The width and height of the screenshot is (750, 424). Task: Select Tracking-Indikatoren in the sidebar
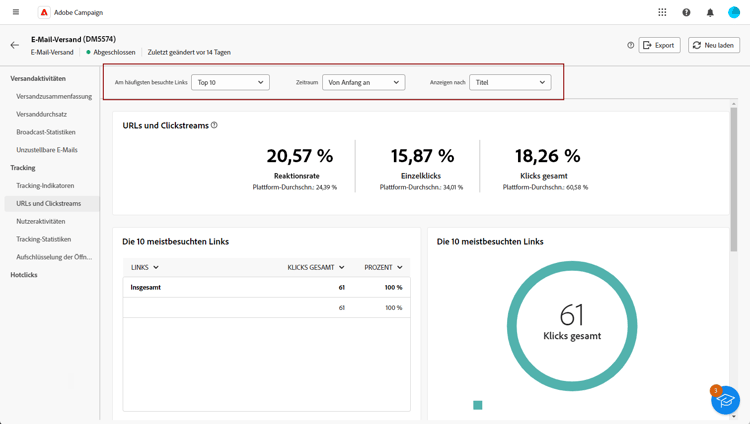pos(45,185)
